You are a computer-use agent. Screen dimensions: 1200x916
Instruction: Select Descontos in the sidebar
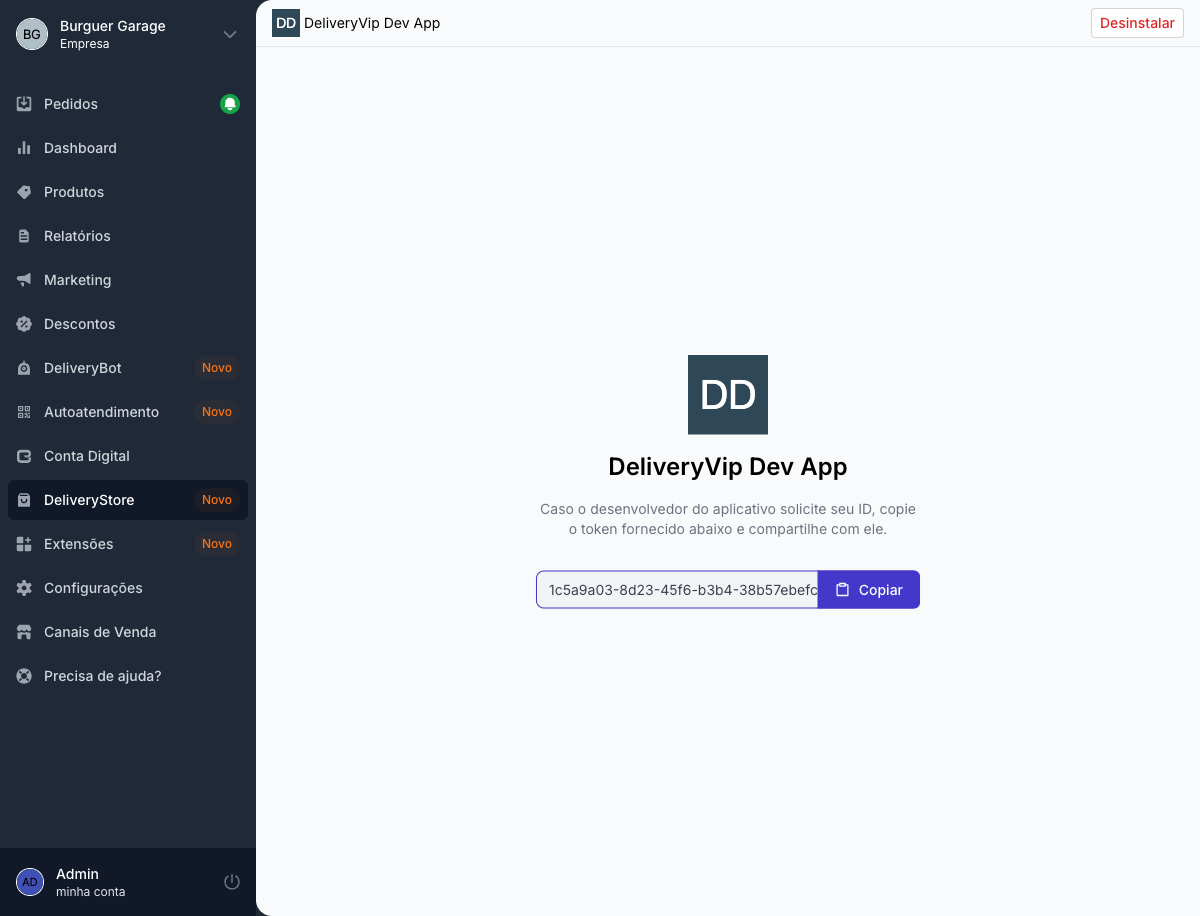pos(128,324)
